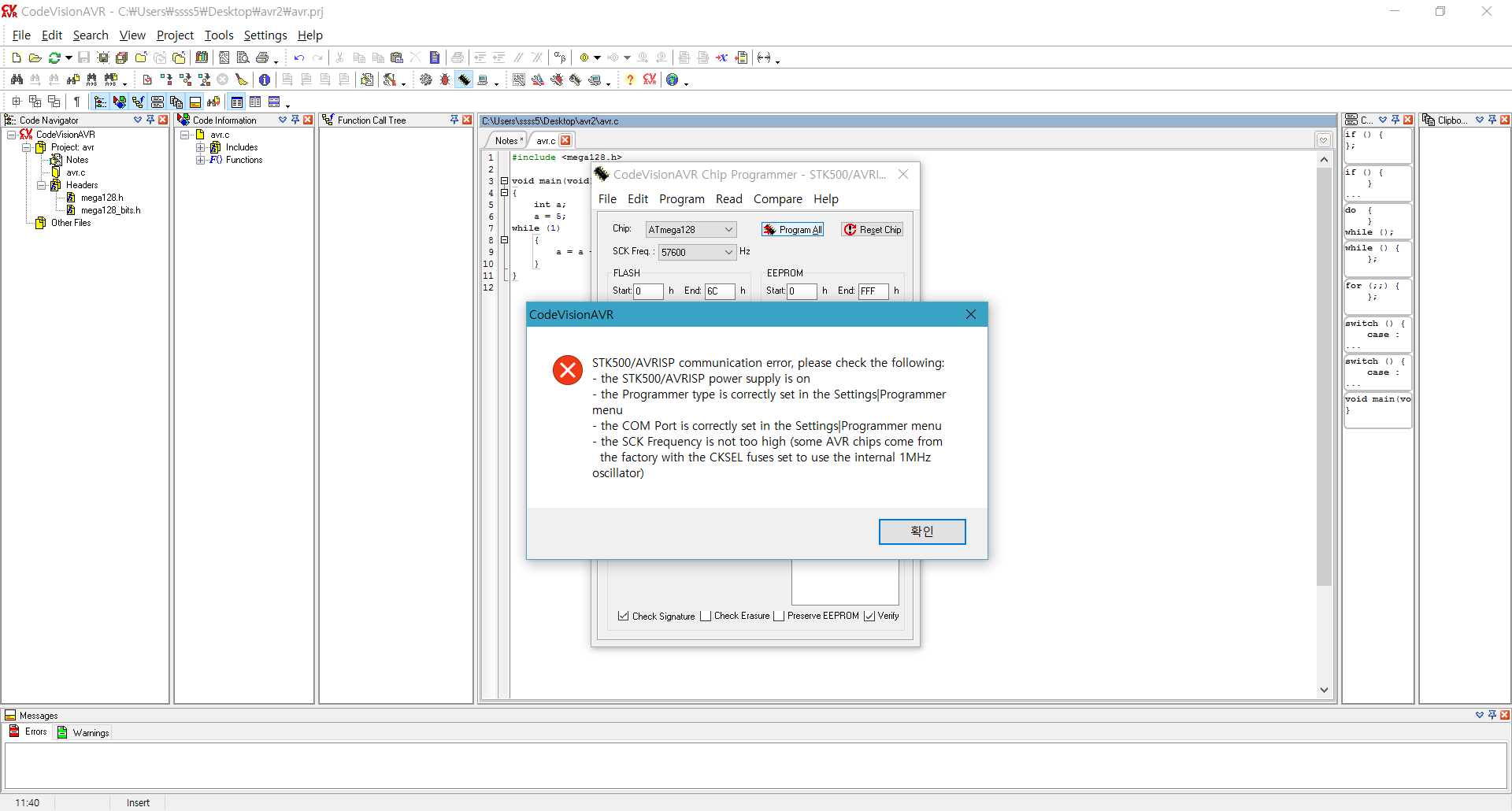The width and height of the screenshot is (1512, 811).
Task: Click the yellow question mark help icon
Action: point(630,80)
